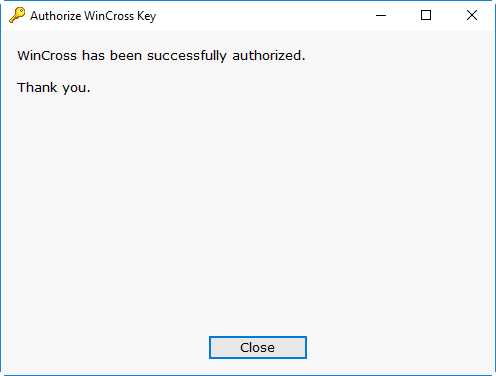The height and width of the screenshot is (376, 496).
Task: Open the system menu via the key icon
Action: point(17,15)
